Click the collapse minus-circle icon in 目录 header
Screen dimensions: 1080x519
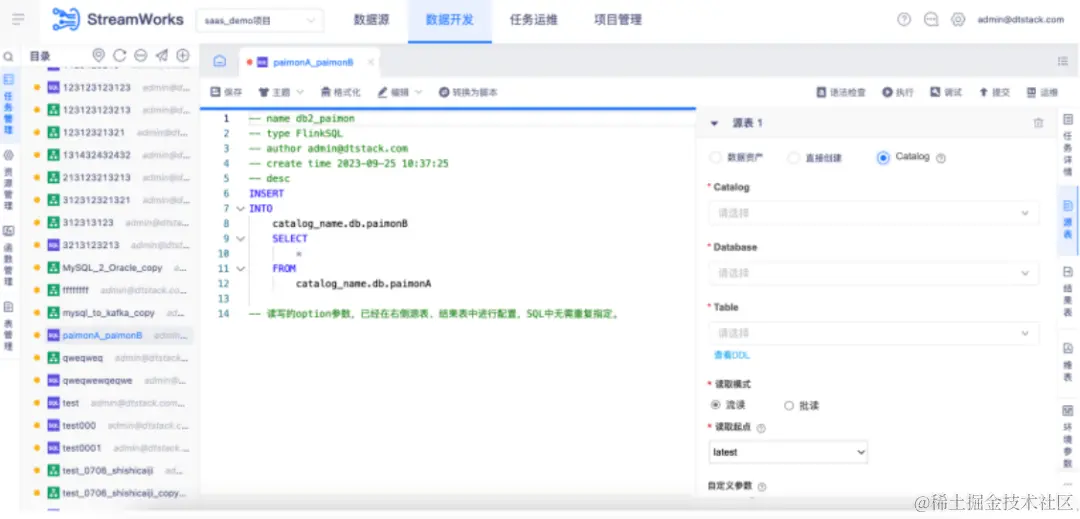[x=141, y=56]
